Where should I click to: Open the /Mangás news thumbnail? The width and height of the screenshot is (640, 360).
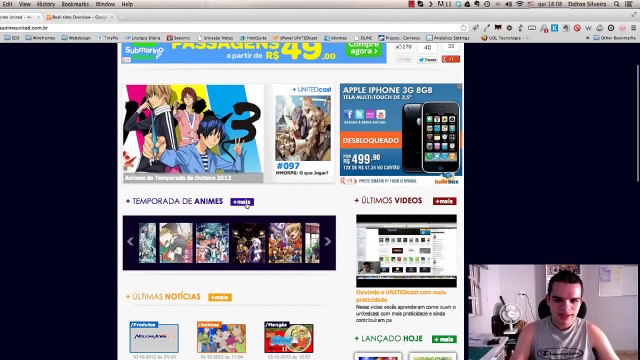pos(289,337)
